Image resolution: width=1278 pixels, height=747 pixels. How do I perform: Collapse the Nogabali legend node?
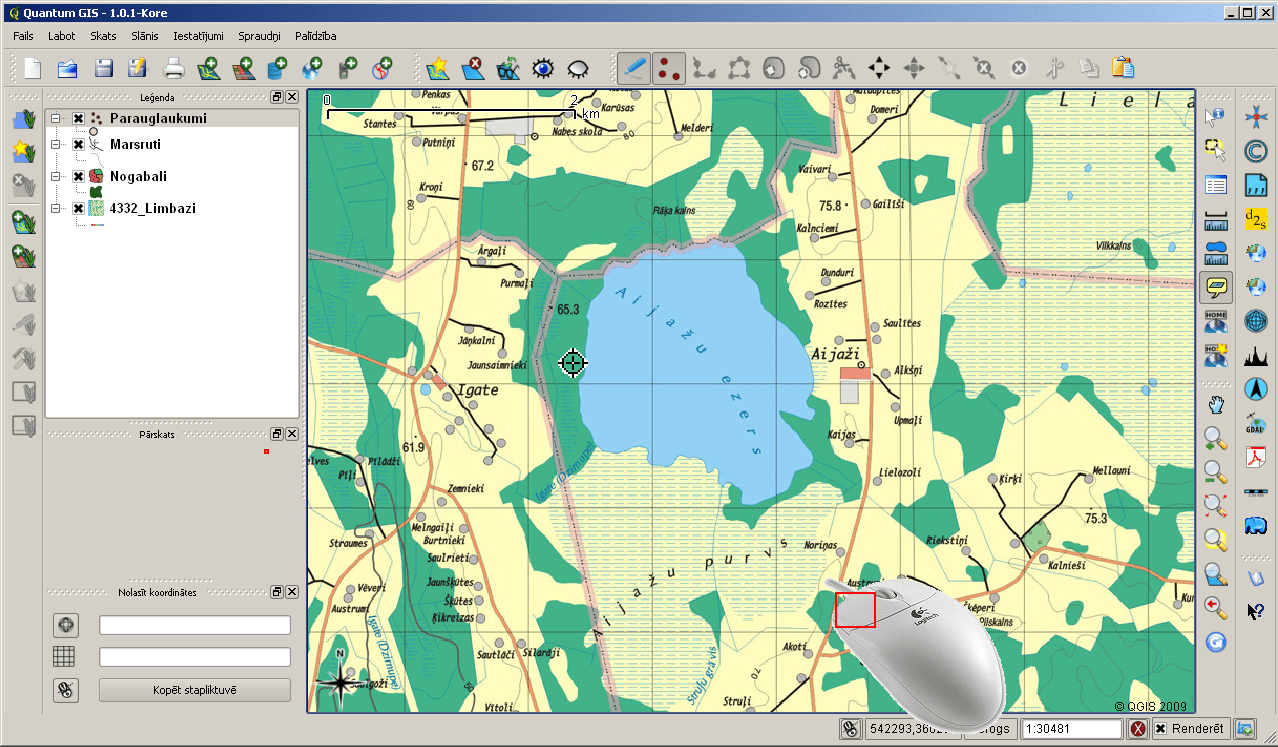(x=57, y=176)
